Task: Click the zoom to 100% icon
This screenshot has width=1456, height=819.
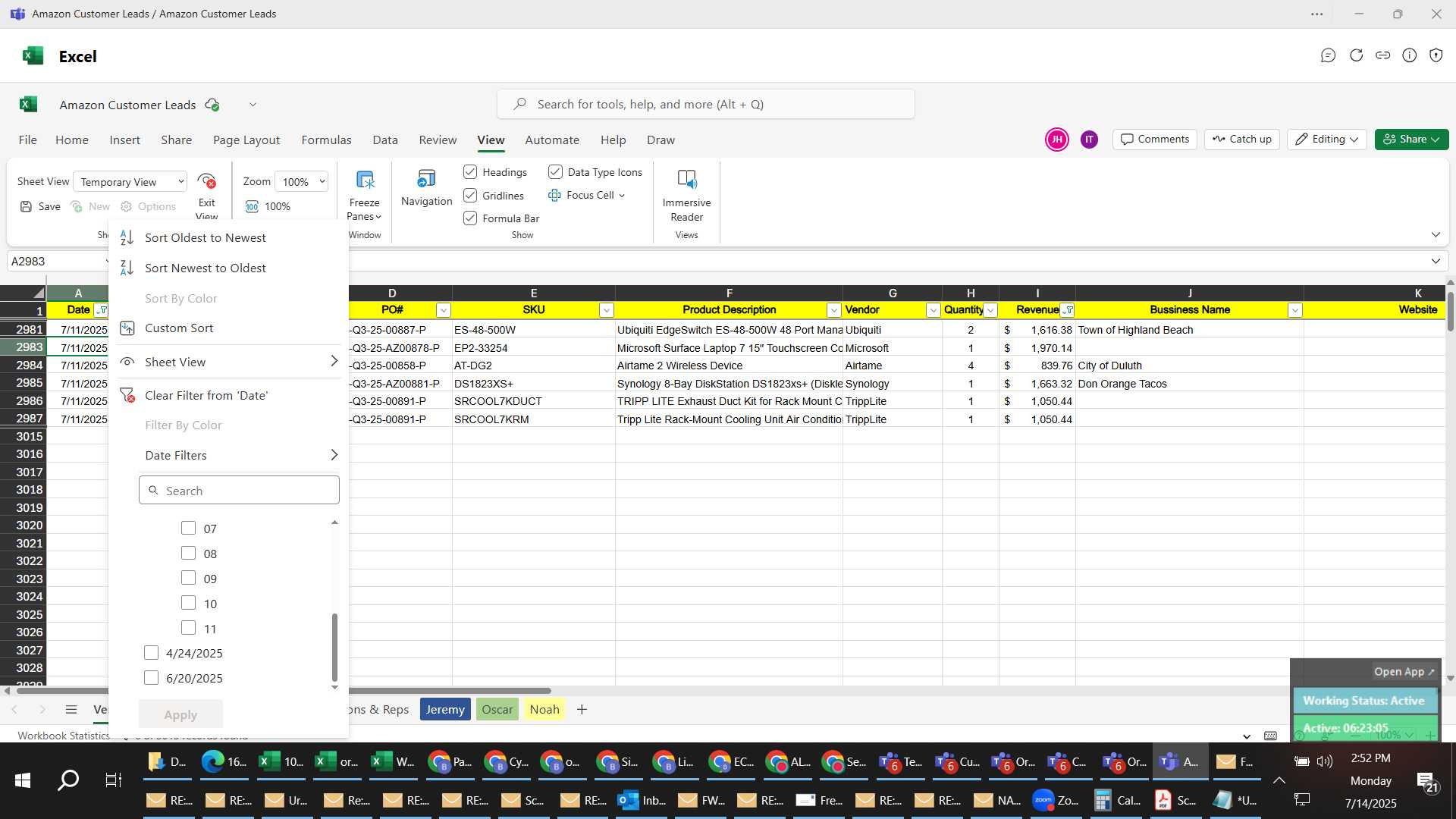Action: click(x=252, y=206)
